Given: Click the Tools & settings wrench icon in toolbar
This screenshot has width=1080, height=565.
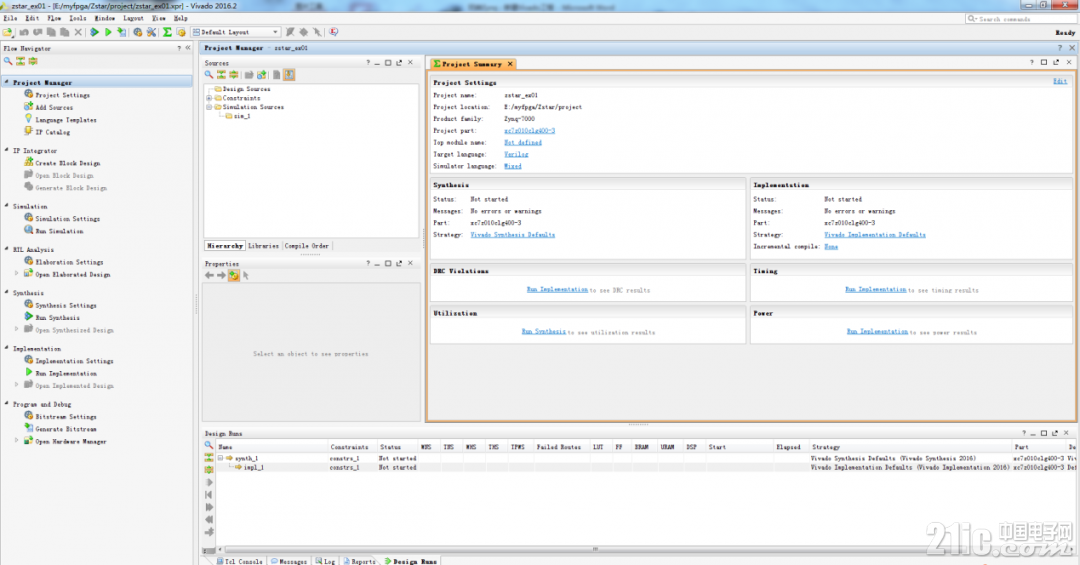Looking at the screenshot, I should (x=152, y=32).
